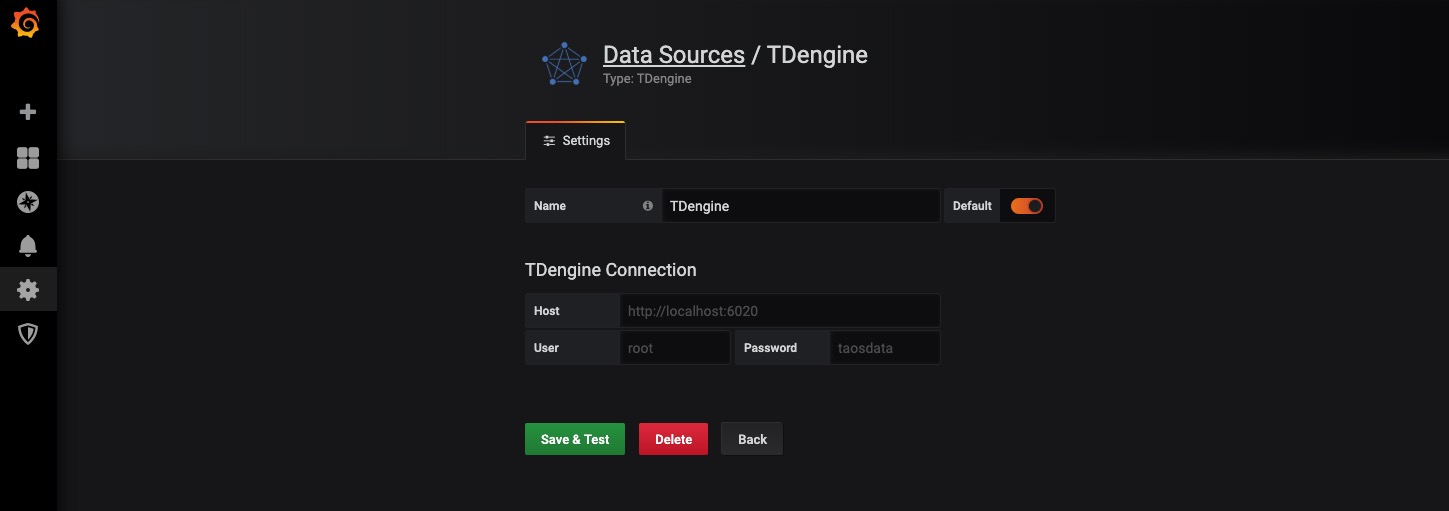1449x511 pixels.
Task: Open Alerting via the bell icon
Action: (x=28, y=245)
